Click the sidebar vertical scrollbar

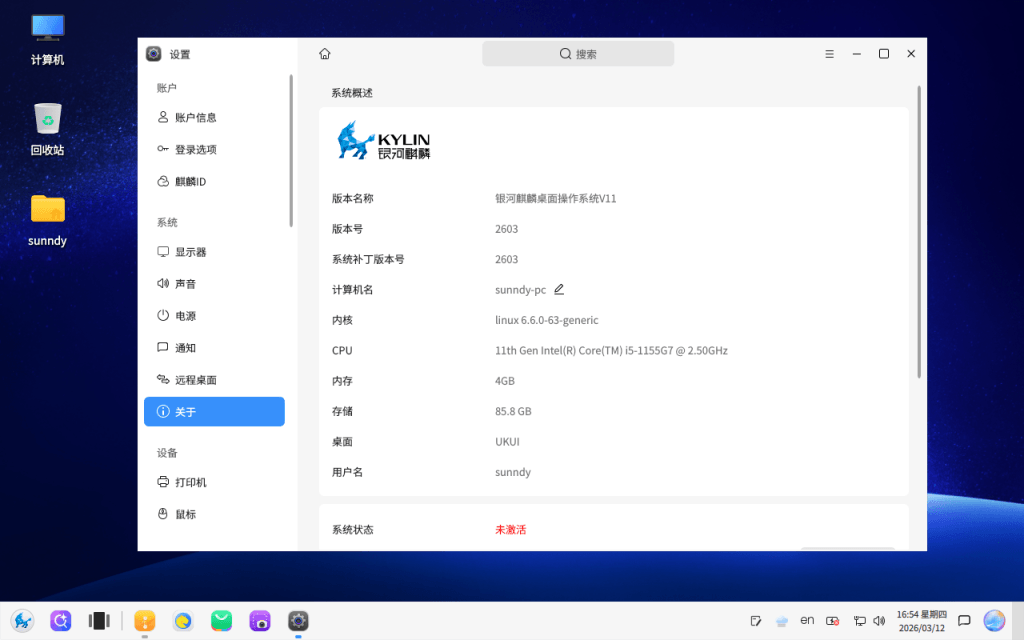tap(291, 151)
